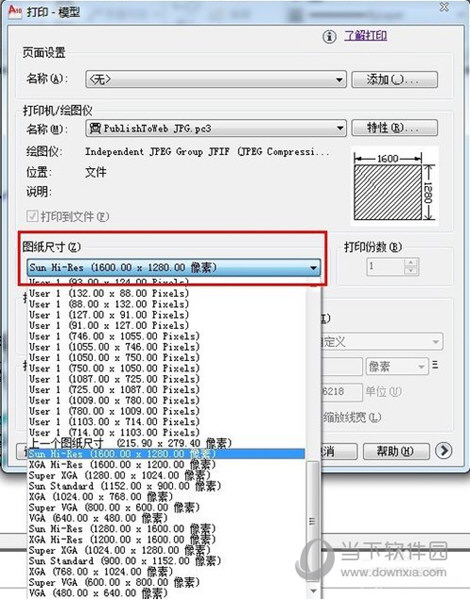This screenshot has width=470, height=600.
Task: Click the 打印份数 input field
Action: [x=385, y=267]
